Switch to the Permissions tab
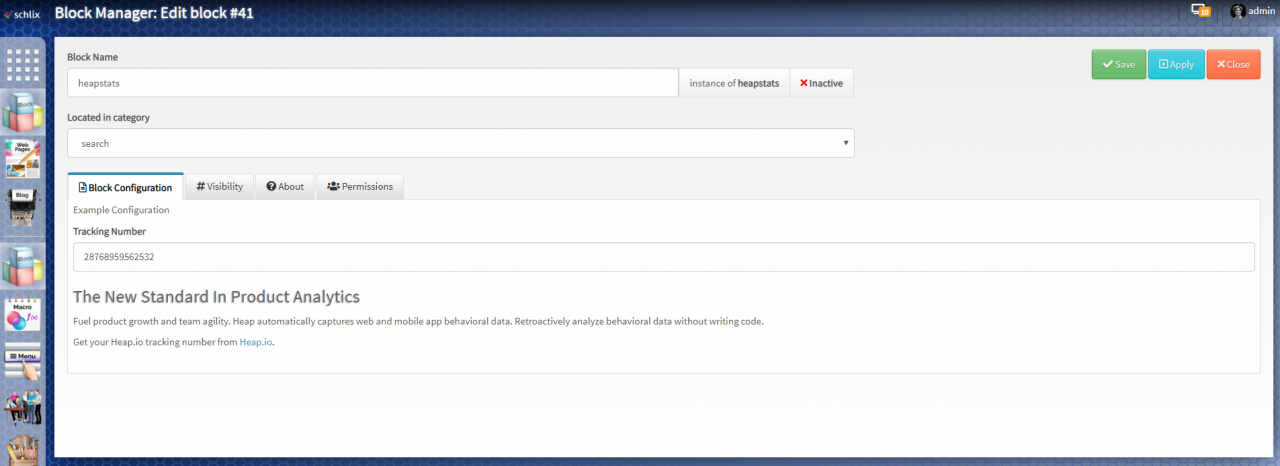1280x466 pixels. 360,187
